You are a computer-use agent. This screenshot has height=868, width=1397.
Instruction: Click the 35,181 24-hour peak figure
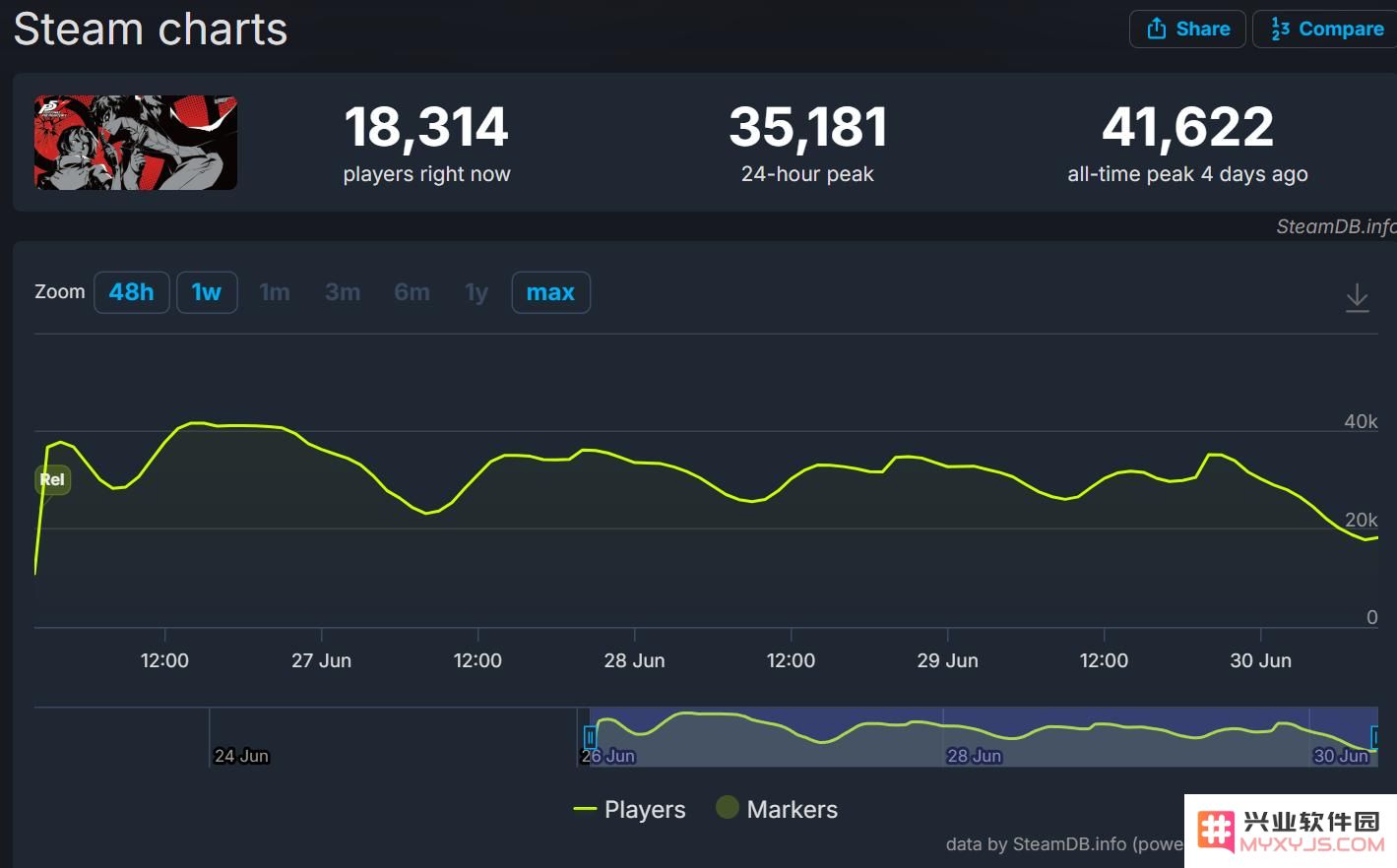pos(808,127)
